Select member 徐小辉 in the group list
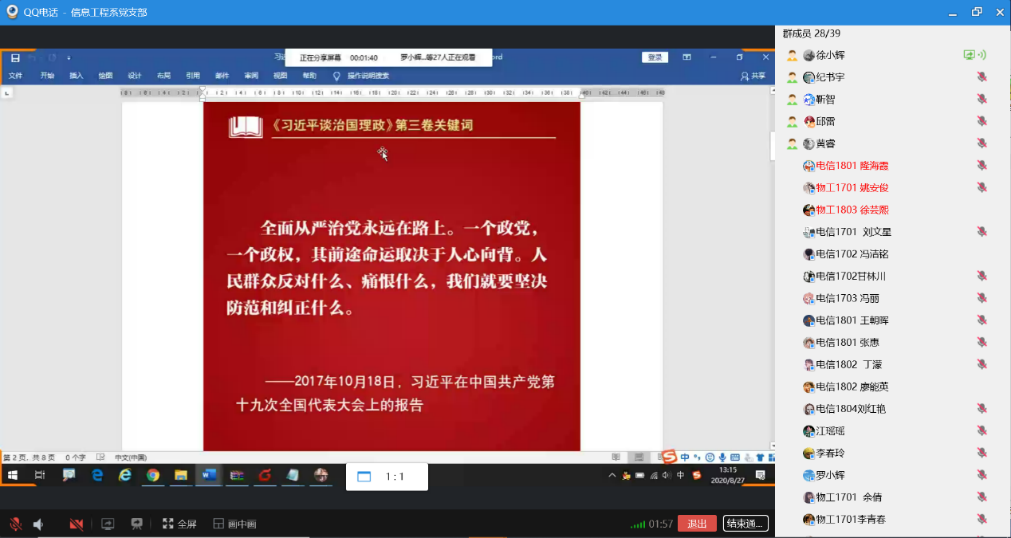The image size is (1011, 538). (x=831, y=55)
